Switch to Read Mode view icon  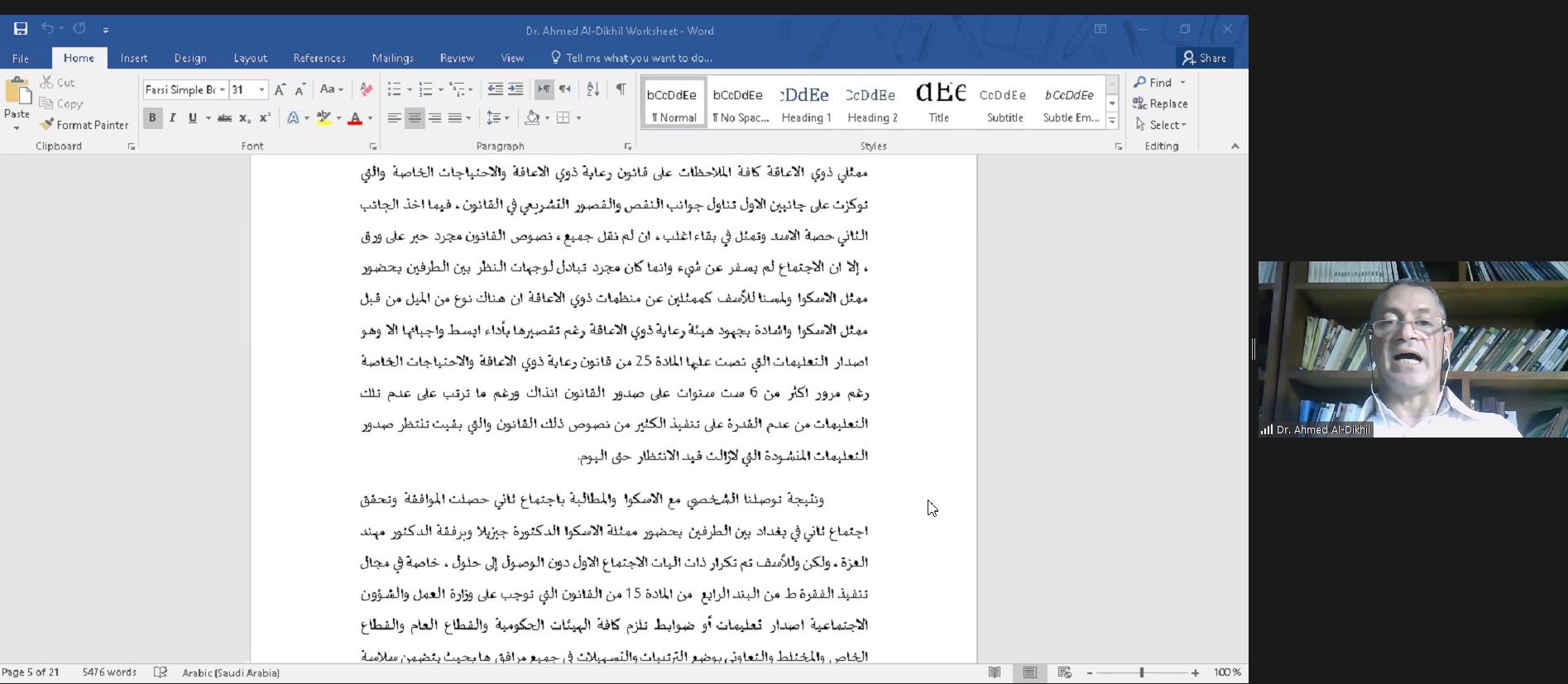click(x=995, y=672)
